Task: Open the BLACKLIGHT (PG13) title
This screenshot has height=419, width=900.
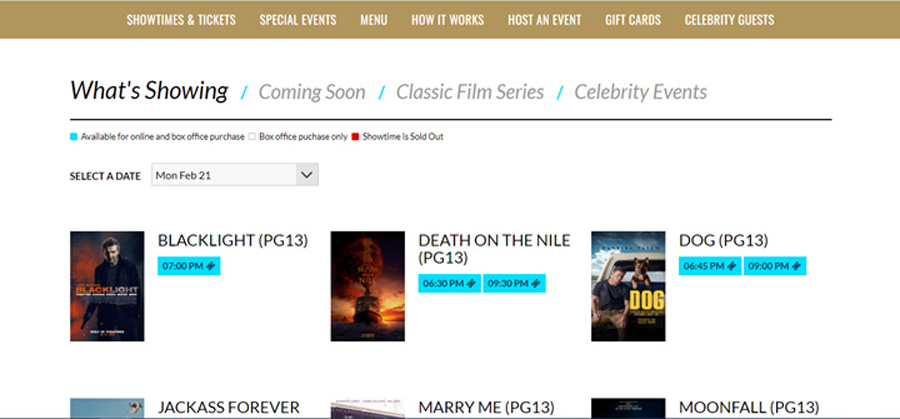Action: pyautogui.click(x=233, y=240)
